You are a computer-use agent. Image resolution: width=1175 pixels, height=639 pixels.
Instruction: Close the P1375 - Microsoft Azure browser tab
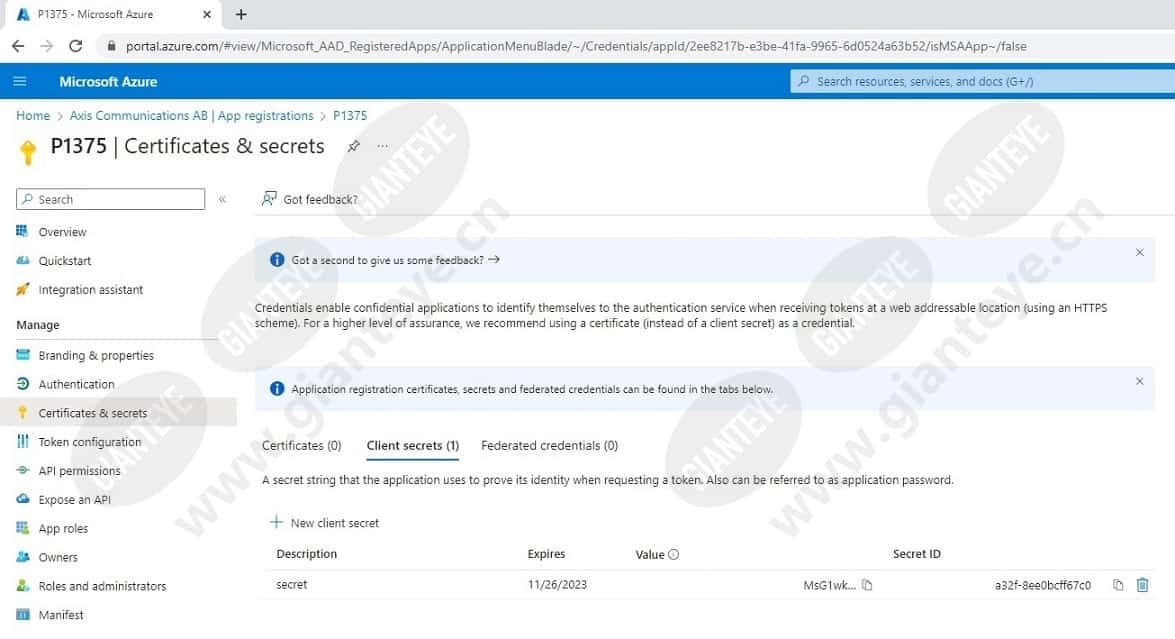(x=208, y=14)
